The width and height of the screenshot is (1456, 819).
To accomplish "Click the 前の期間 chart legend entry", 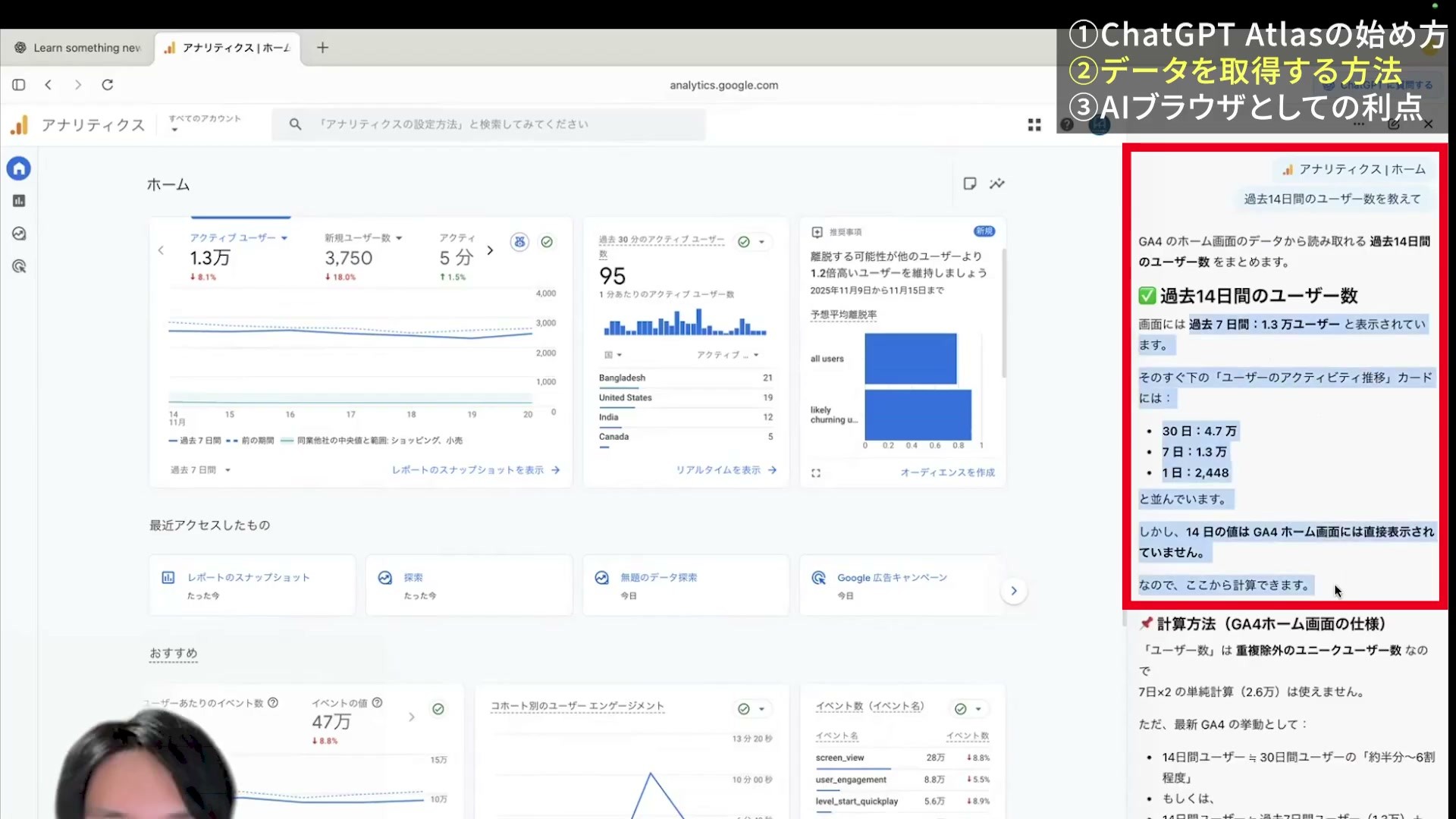I will [x=250, y=441].
